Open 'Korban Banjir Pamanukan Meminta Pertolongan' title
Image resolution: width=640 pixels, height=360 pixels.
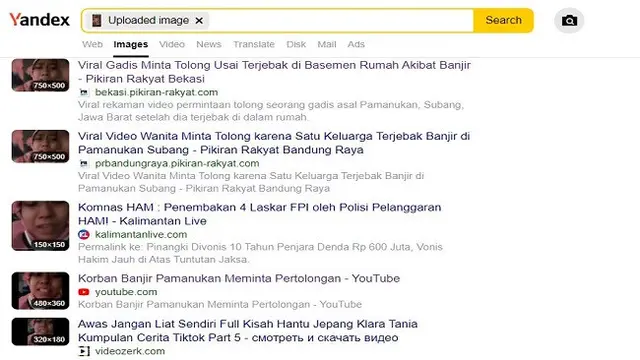click(x=239, y=278)
